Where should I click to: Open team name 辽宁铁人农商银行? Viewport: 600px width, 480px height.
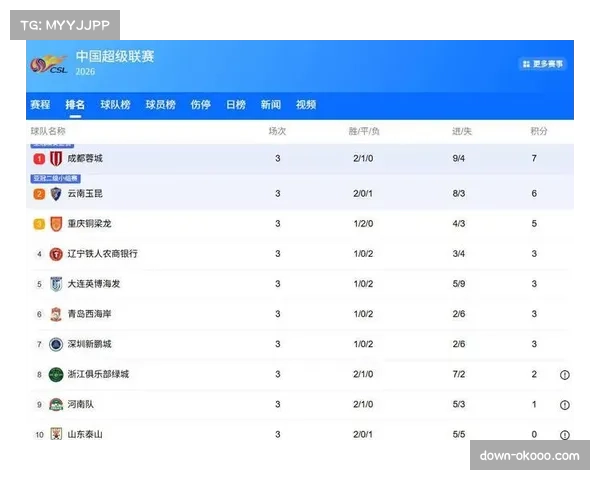pyautogui.click(x=103, y=253)
